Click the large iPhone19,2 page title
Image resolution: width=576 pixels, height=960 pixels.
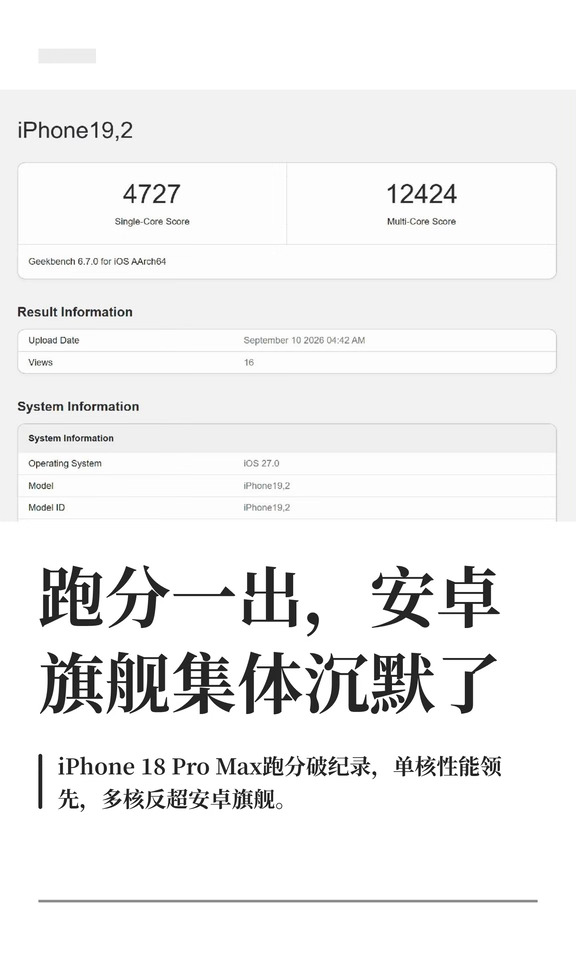pyautogui.click(x=75, y=130)
